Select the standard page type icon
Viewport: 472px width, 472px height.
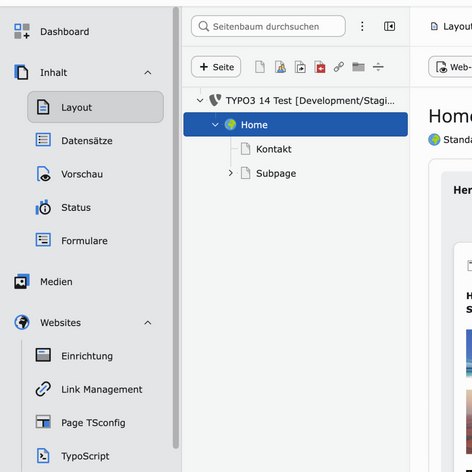tap(260, 67)
